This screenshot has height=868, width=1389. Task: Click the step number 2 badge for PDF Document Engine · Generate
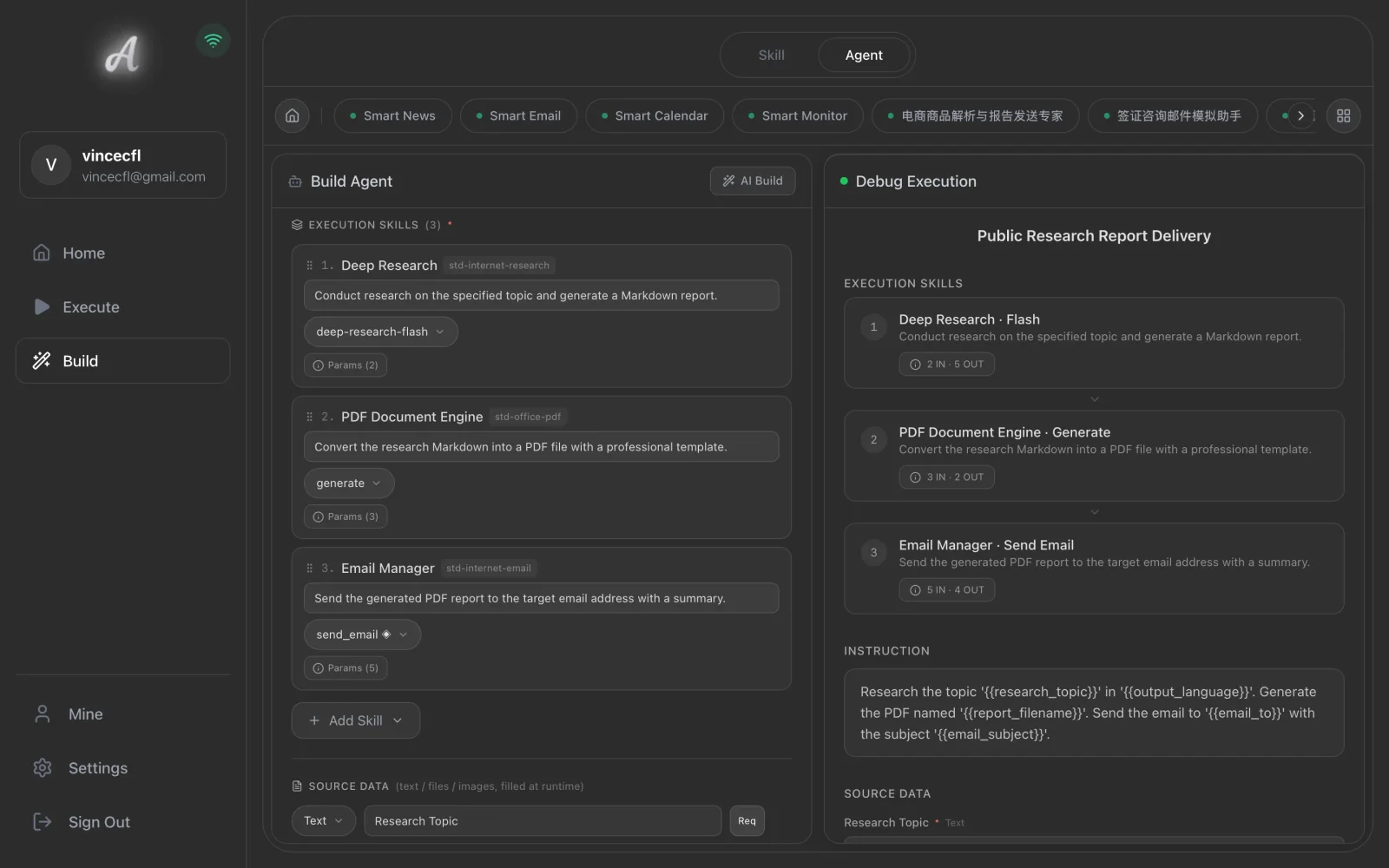(873, 440)
